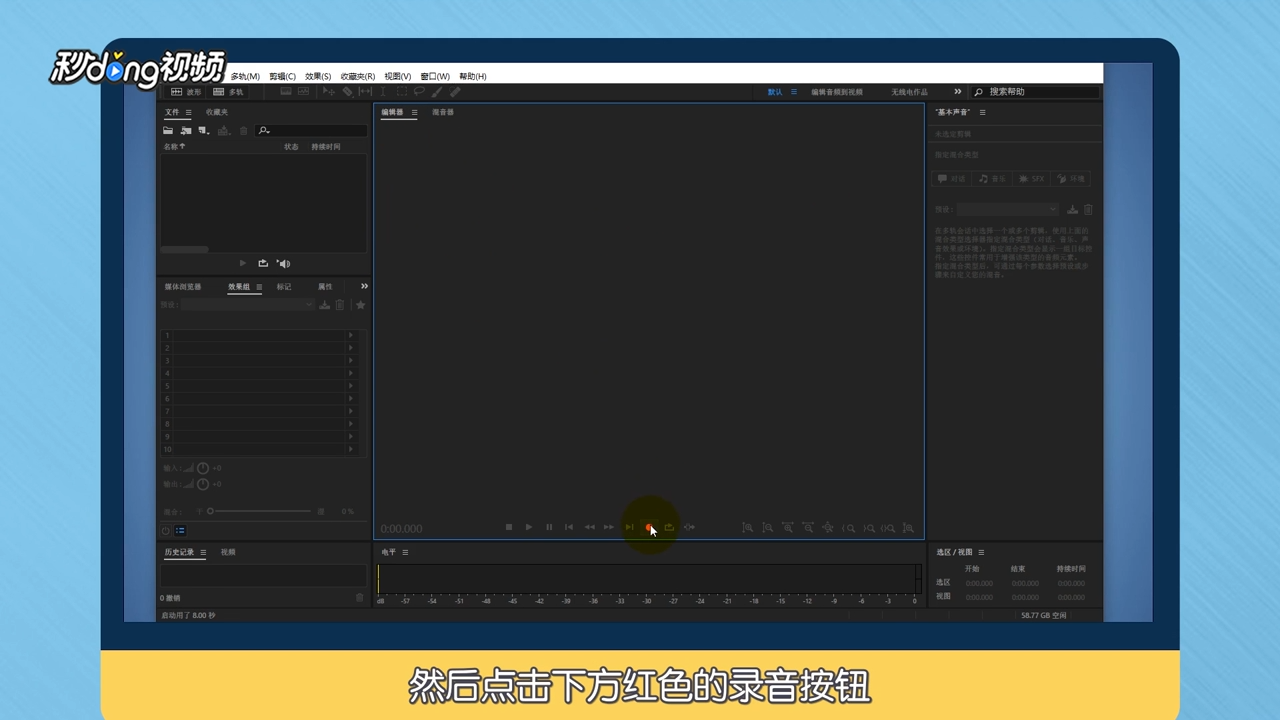Image resolution: width=1280 pixels, height=720 pixels.
Task: Click the red Record button
Action: 649,527
